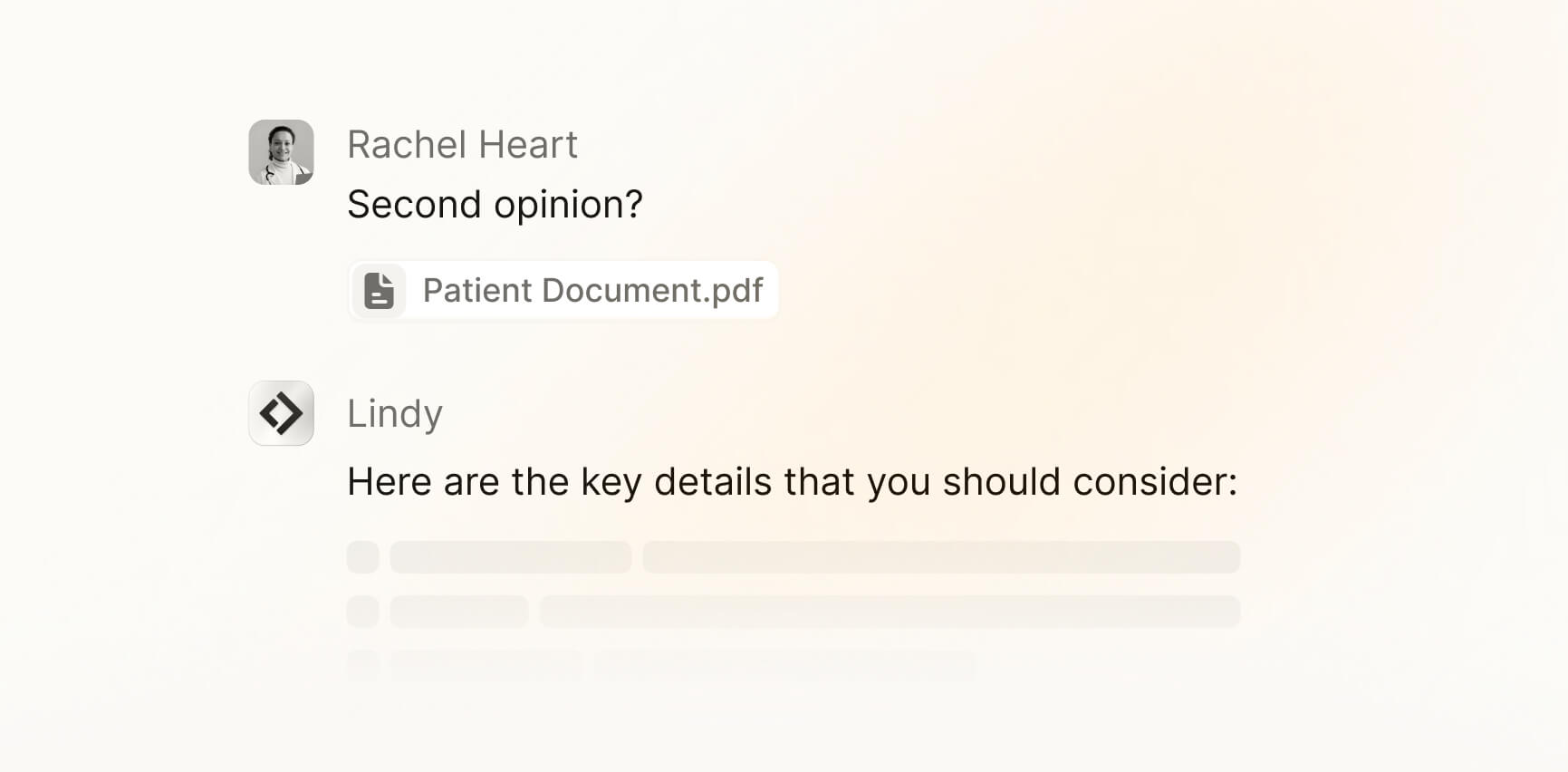Select the first row's long placeholder bar
Image resolution: width=1568 pixels, height=772 pixels.
(x=941, y=557)
